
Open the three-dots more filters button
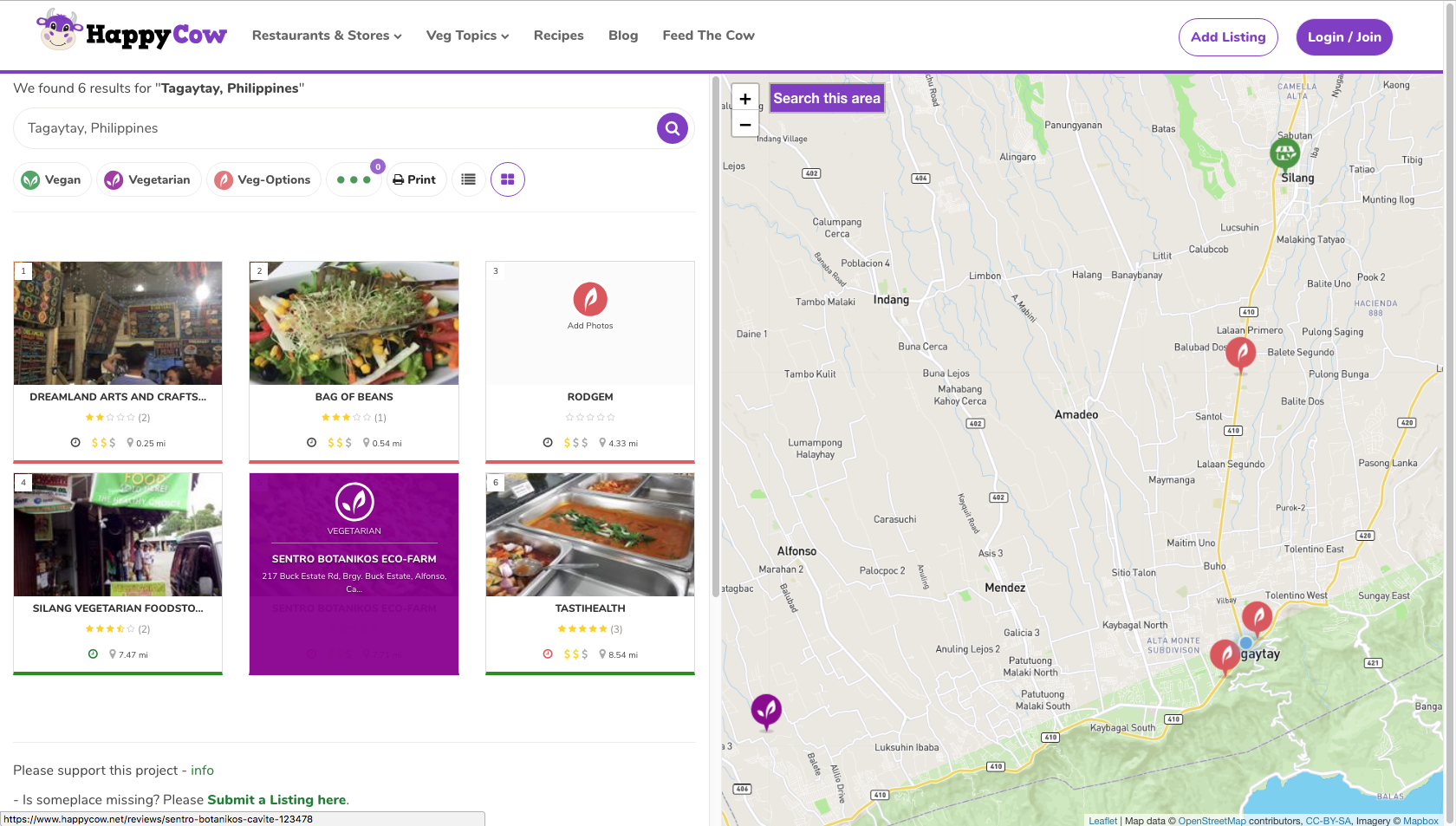pyautogui.click(x=354, y=179)
